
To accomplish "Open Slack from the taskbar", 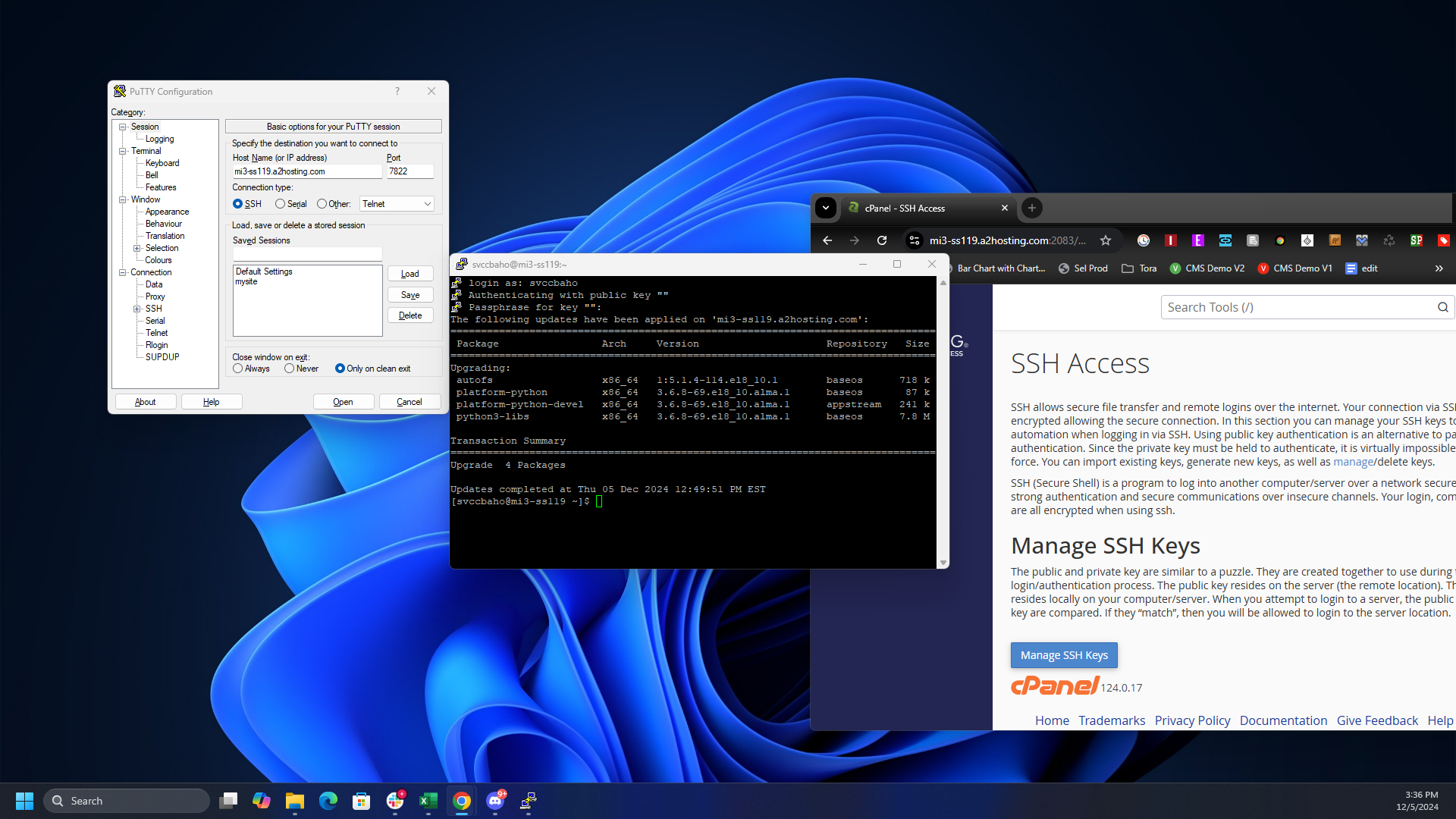I will point(395,801).
